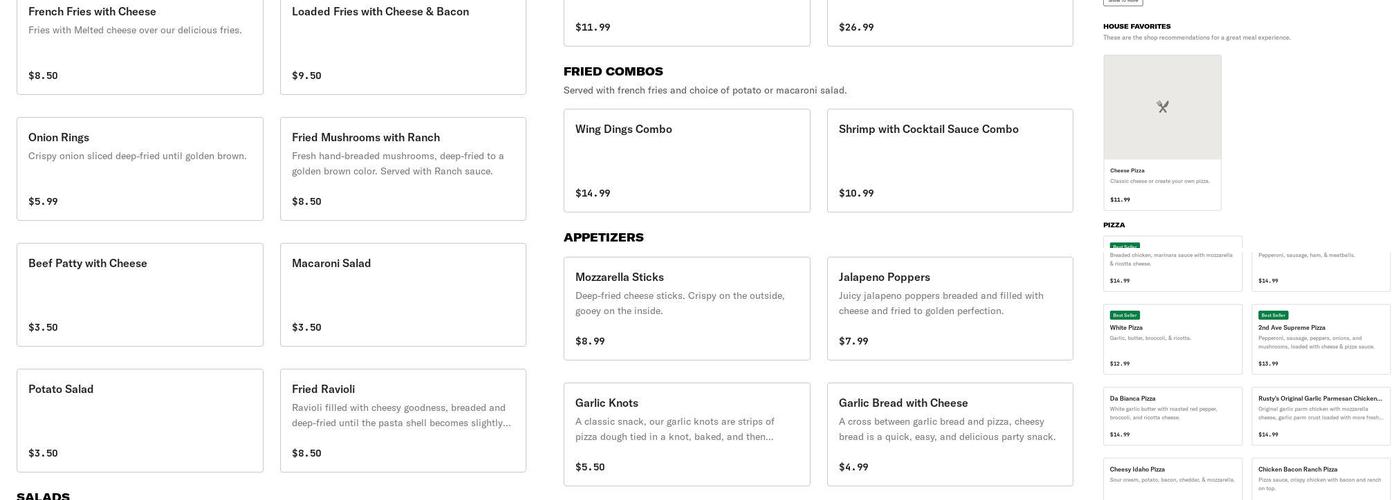Open the Fried Ravioli card

click(x=403, y=420)
